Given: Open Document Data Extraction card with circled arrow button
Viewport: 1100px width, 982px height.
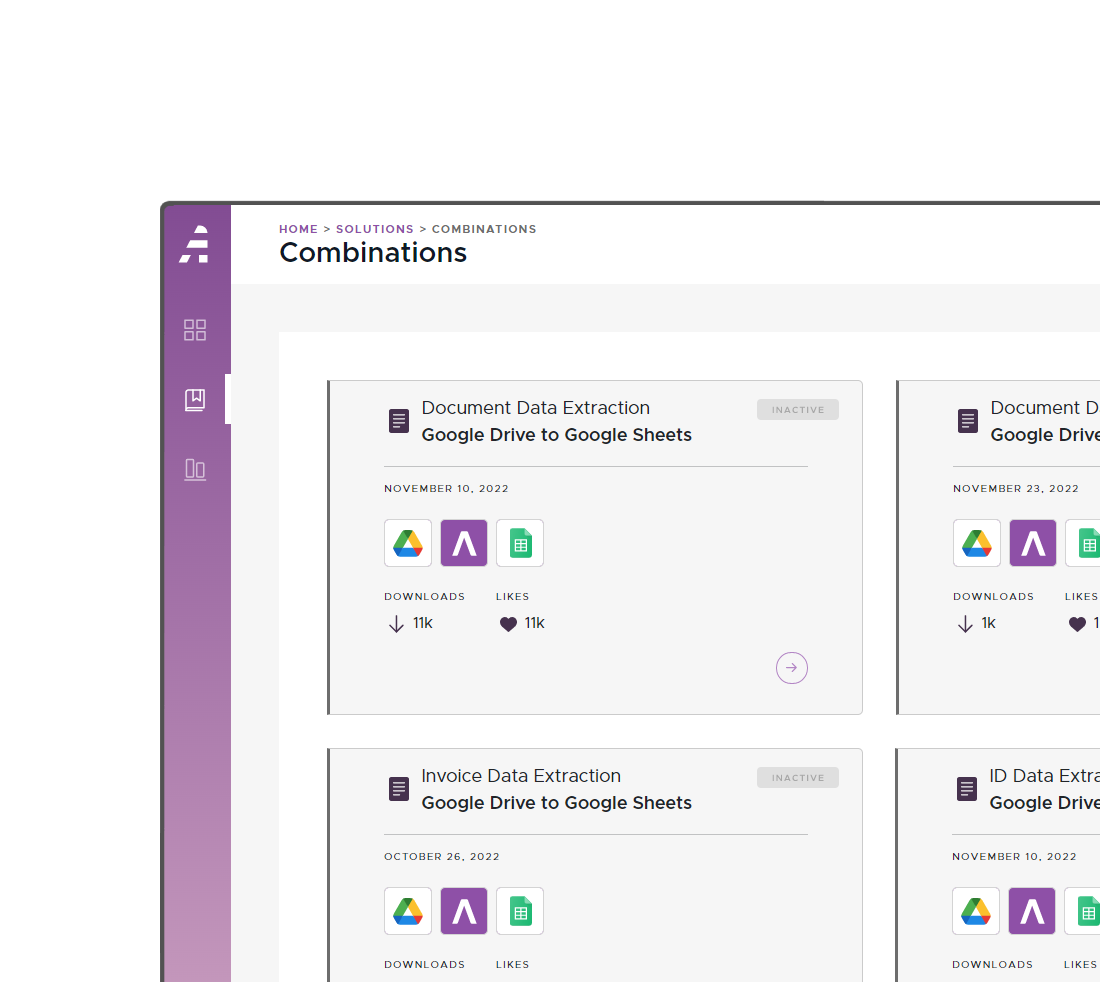Looking at the screenshot, I should tap(792, 668).
